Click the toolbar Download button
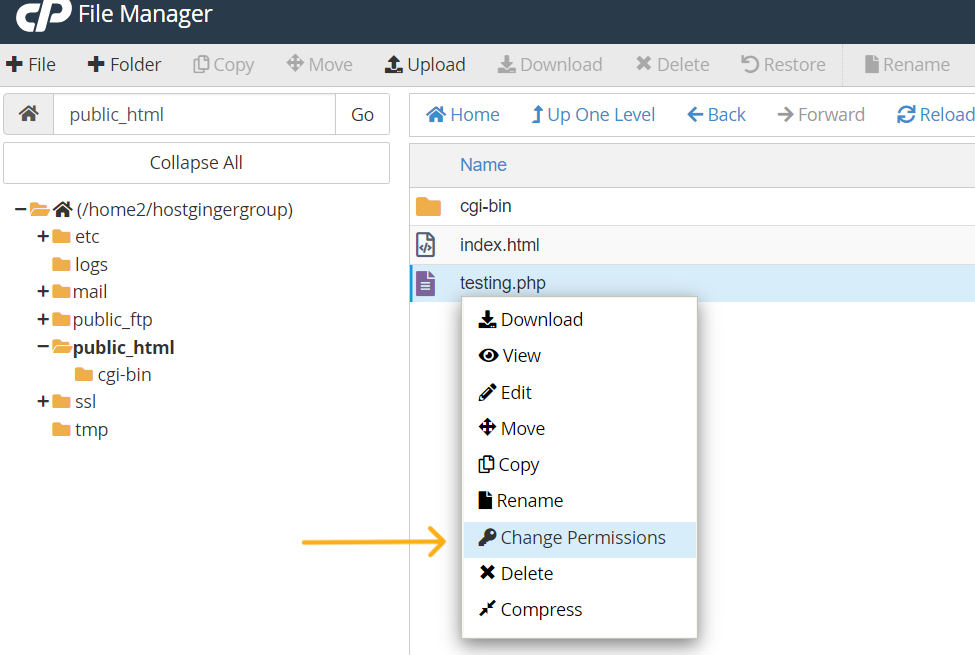 tap(550, 64)
